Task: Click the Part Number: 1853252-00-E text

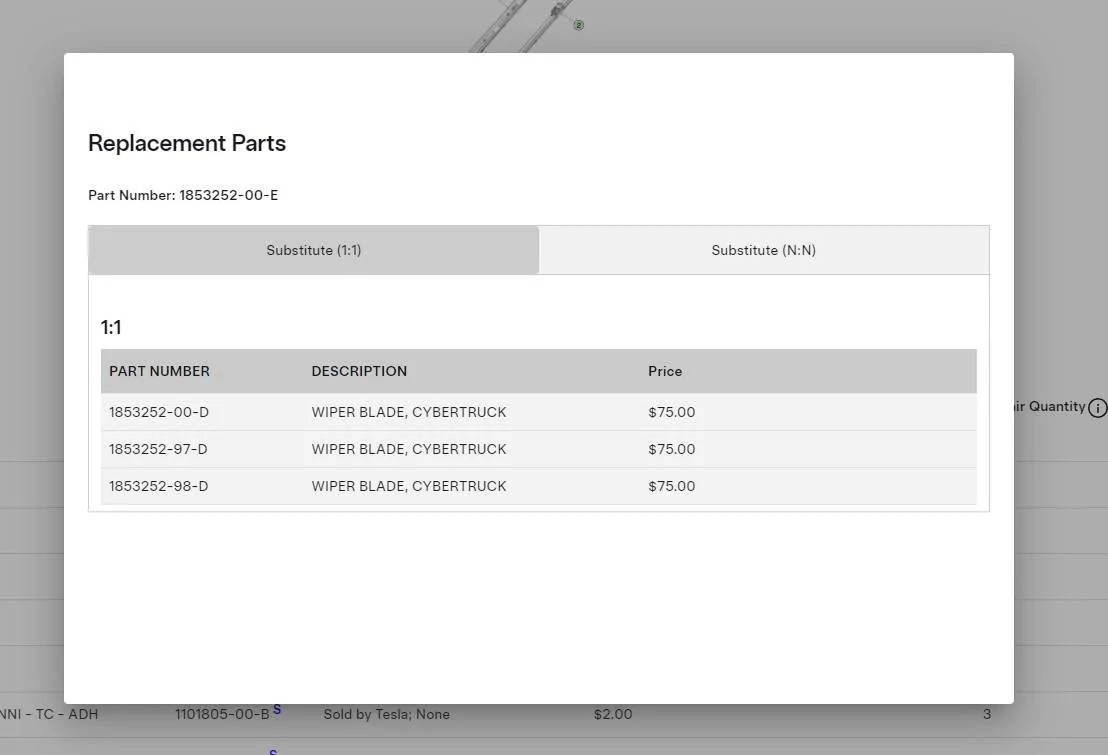Action: pyautogui.click(x=183, y=195)
